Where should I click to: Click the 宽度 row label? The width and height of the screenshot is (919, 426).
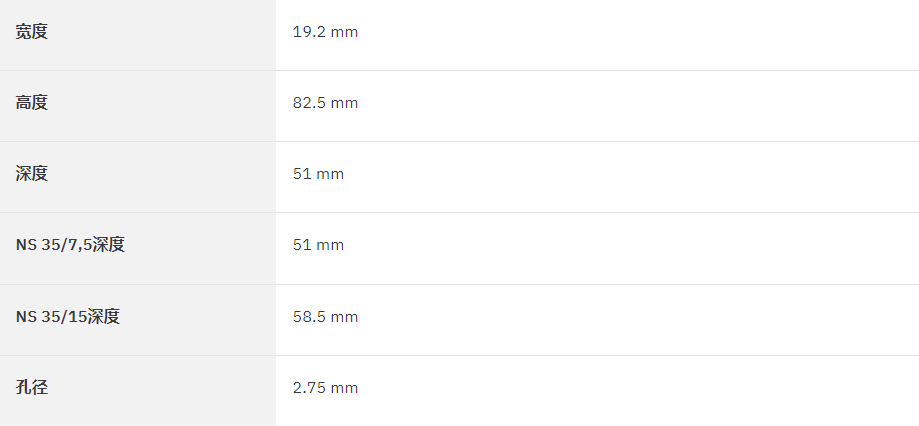pyautogui.click(x=32, y=32)
